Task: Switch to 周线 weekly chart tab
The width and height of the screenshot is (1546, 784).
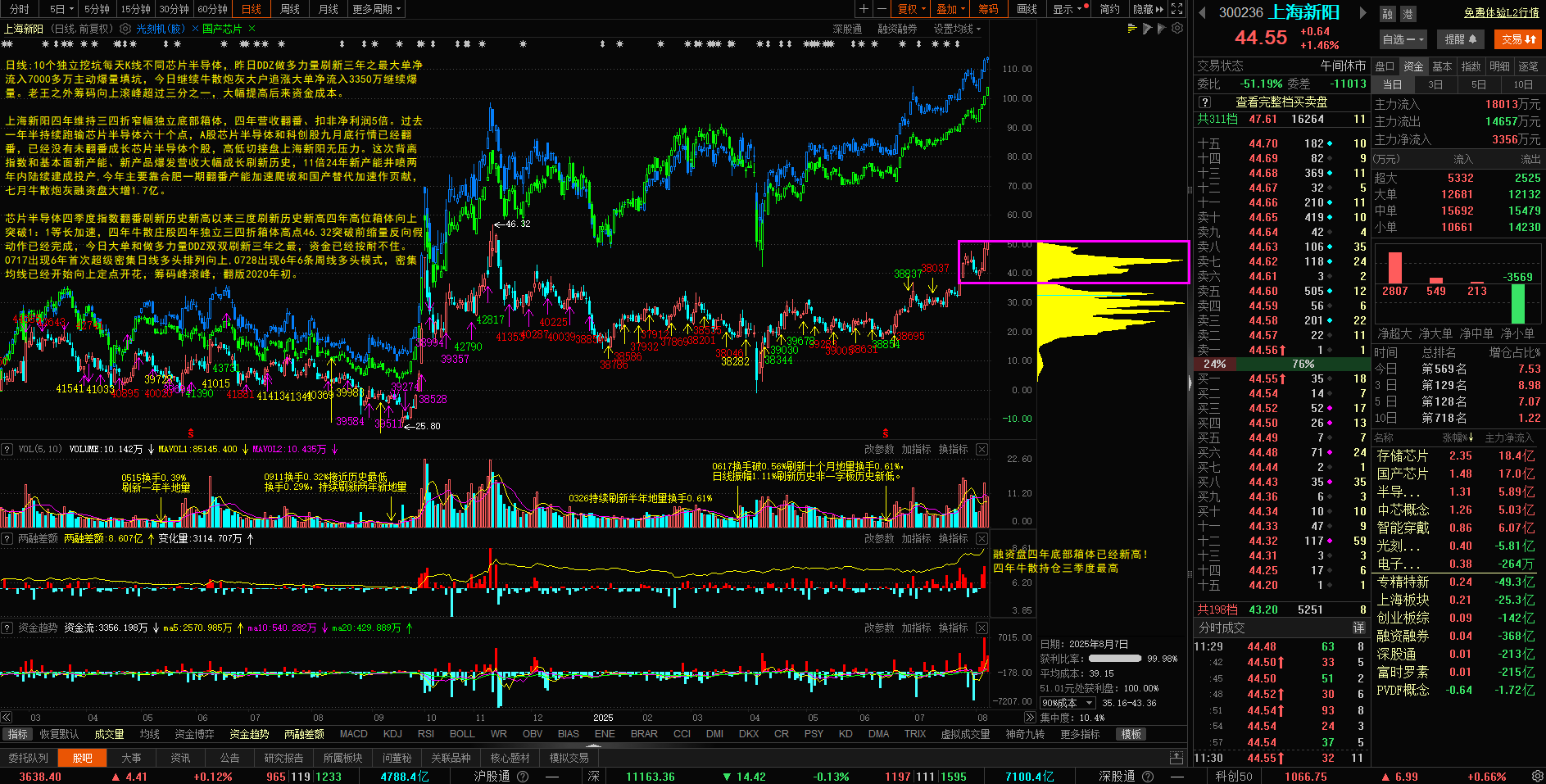Action: (290, 9)
